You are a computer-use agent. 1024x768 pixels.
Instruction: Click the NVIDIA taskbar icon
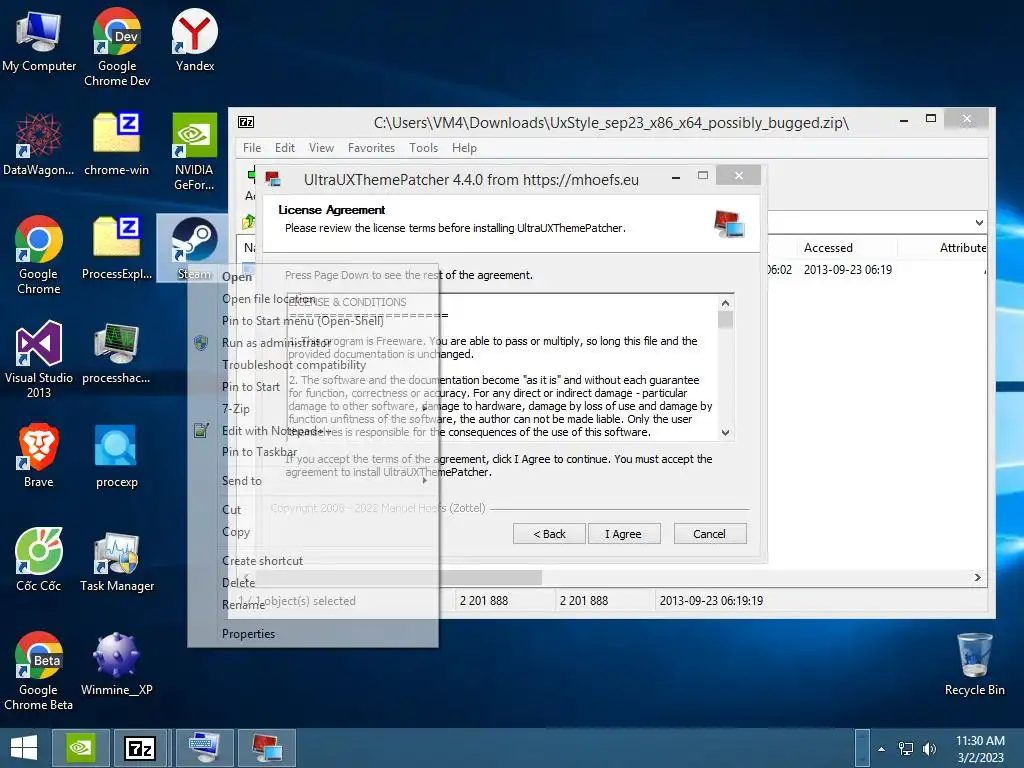(x=81, y=748)
